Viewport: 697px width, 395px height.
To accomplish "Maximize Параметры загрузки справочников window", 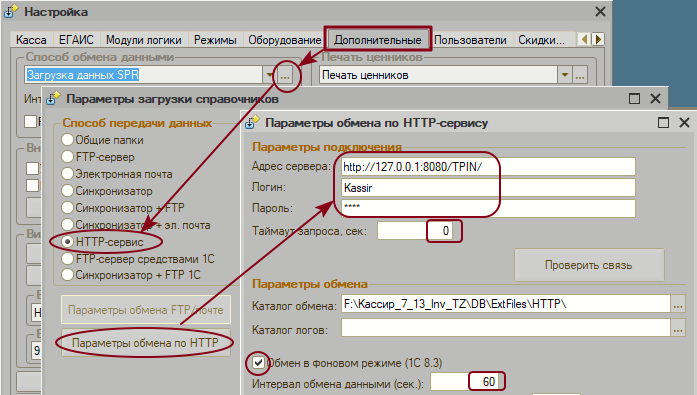I will point(634,99).
